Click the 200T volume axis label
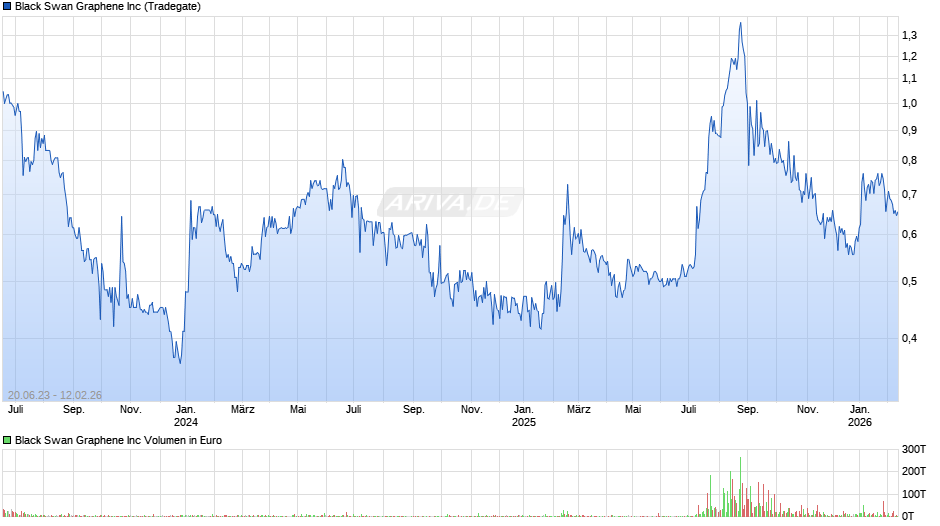 [x=914, y=471]
